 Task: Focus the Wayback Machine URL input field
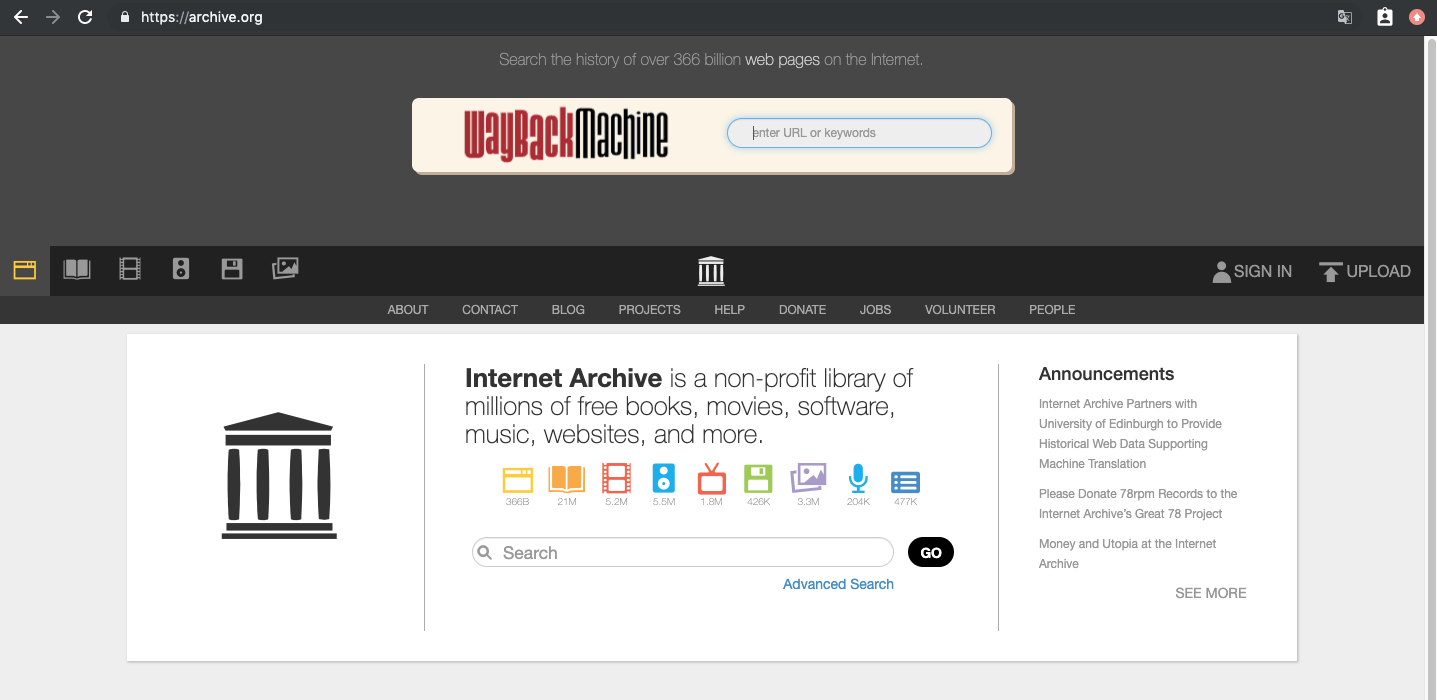[859, 133]
